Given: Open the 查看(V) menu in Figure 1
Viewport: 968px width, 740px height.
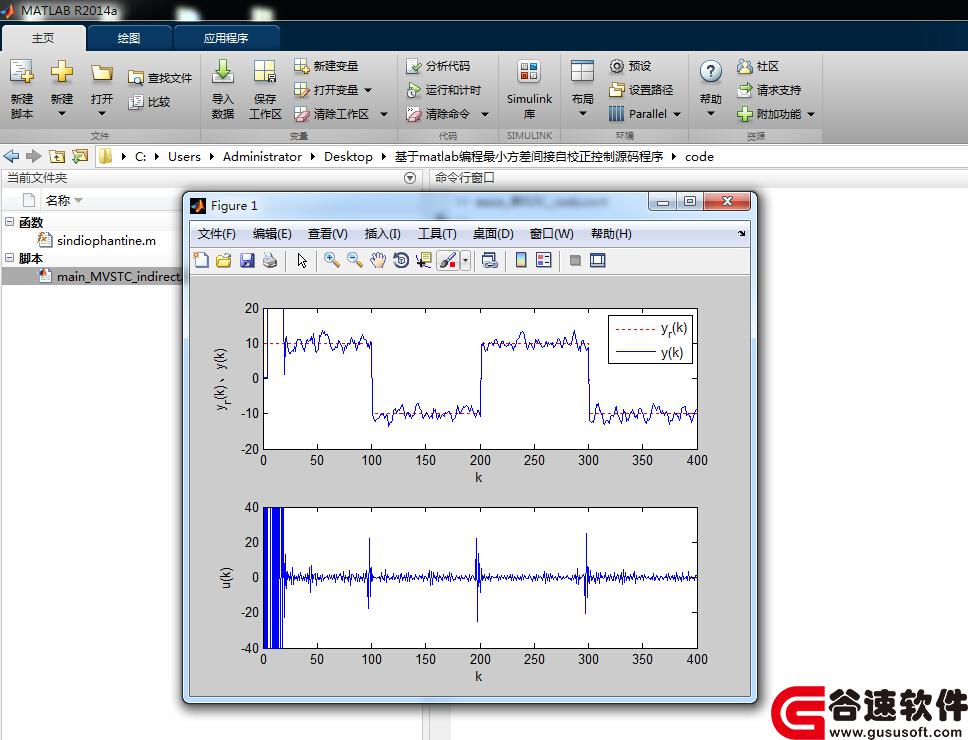Looking at the screenshot, I should click(x=328, y=234).
